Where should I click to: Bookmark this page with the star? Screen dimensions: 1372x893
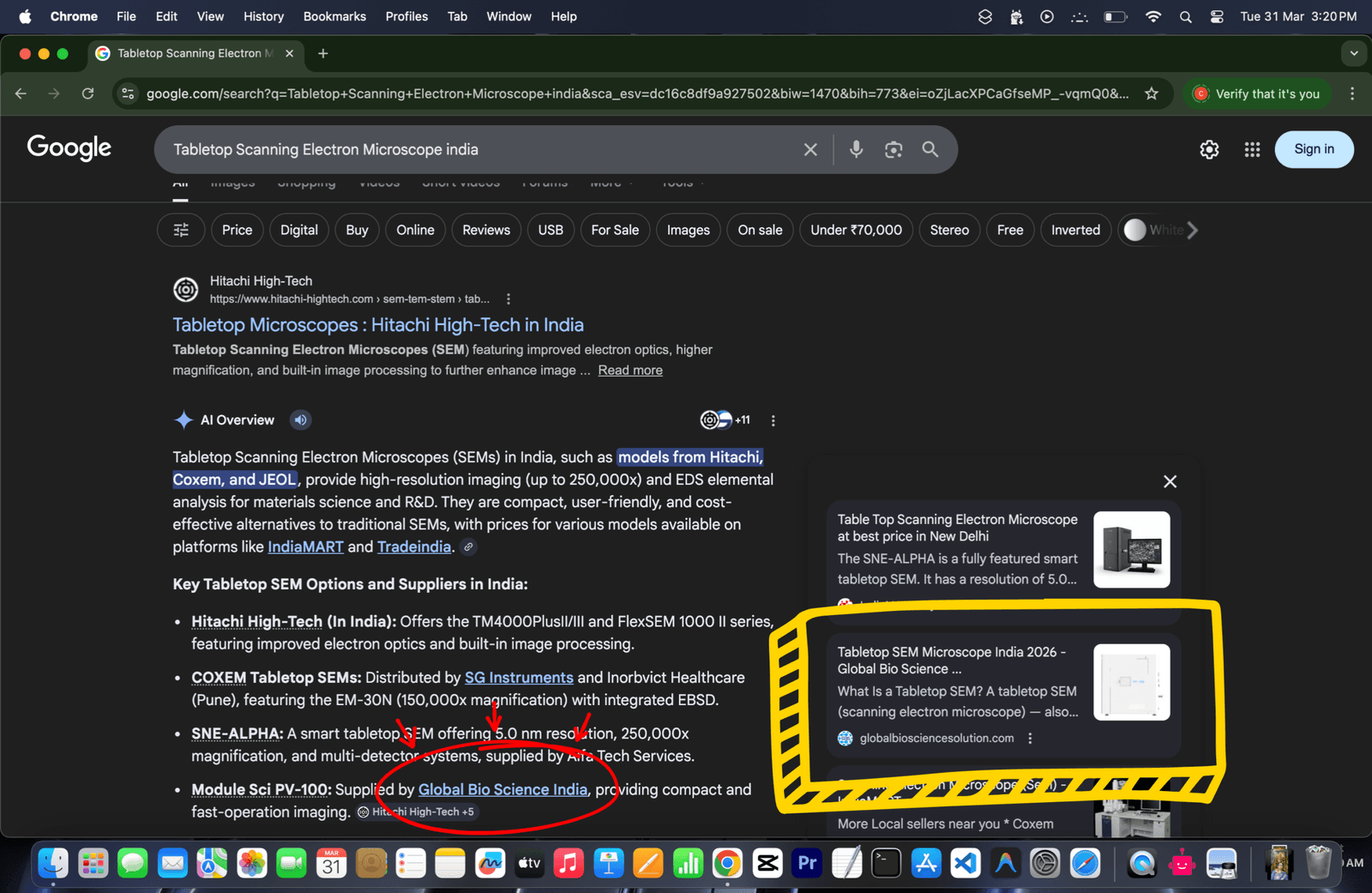click(x=1152, y=94)
